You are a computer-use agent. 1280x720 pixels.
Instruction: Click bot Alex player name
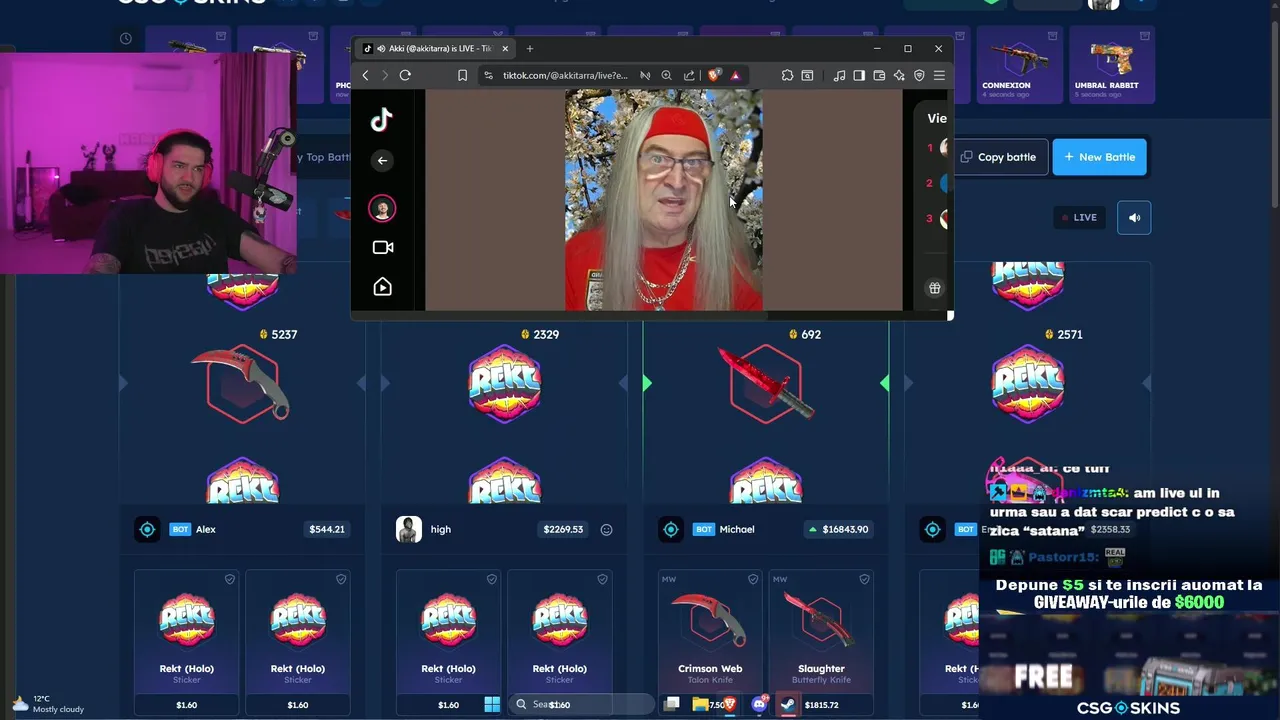click(x=206, y=529)
